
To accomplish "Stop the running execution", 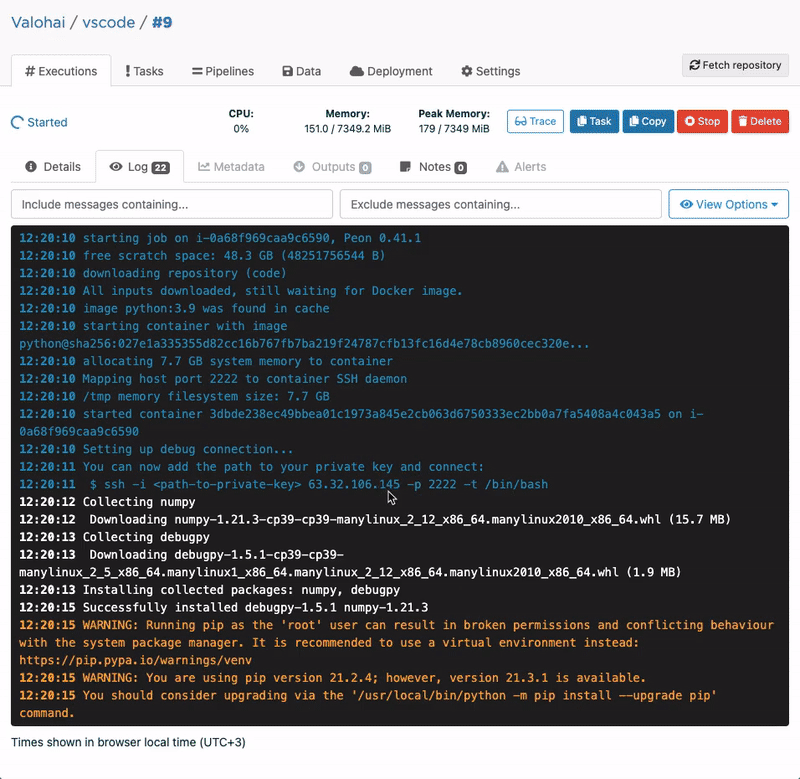I will [x=701, y=122].
